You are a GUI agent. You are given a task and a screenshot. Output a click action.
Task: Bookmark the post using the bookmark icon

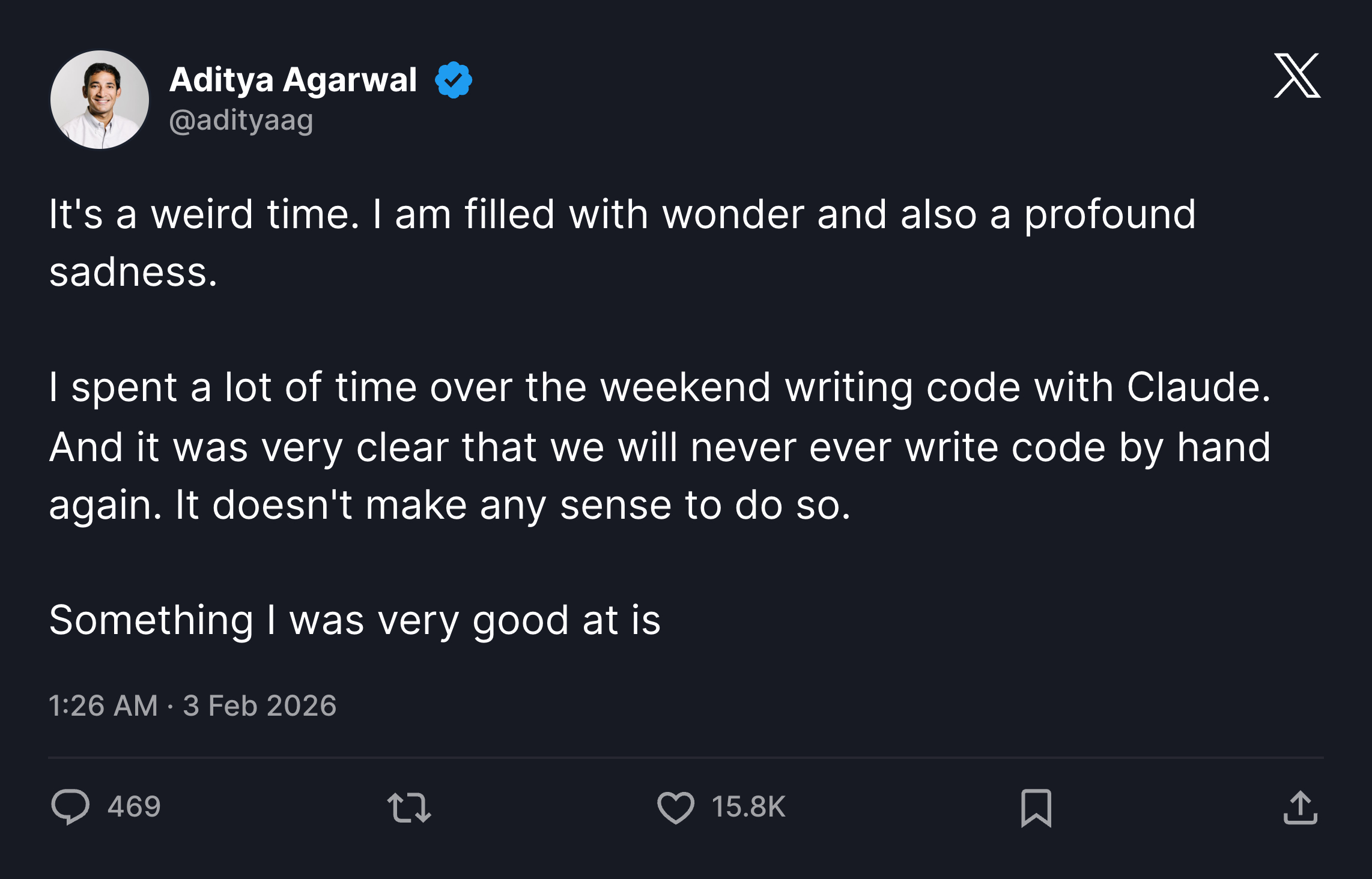[1037, 809]
